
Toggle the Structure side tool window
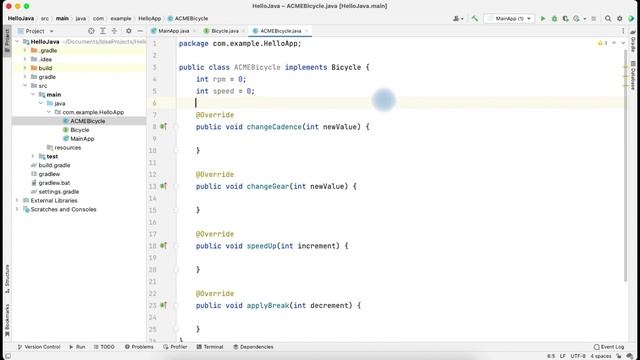[7, 279]
